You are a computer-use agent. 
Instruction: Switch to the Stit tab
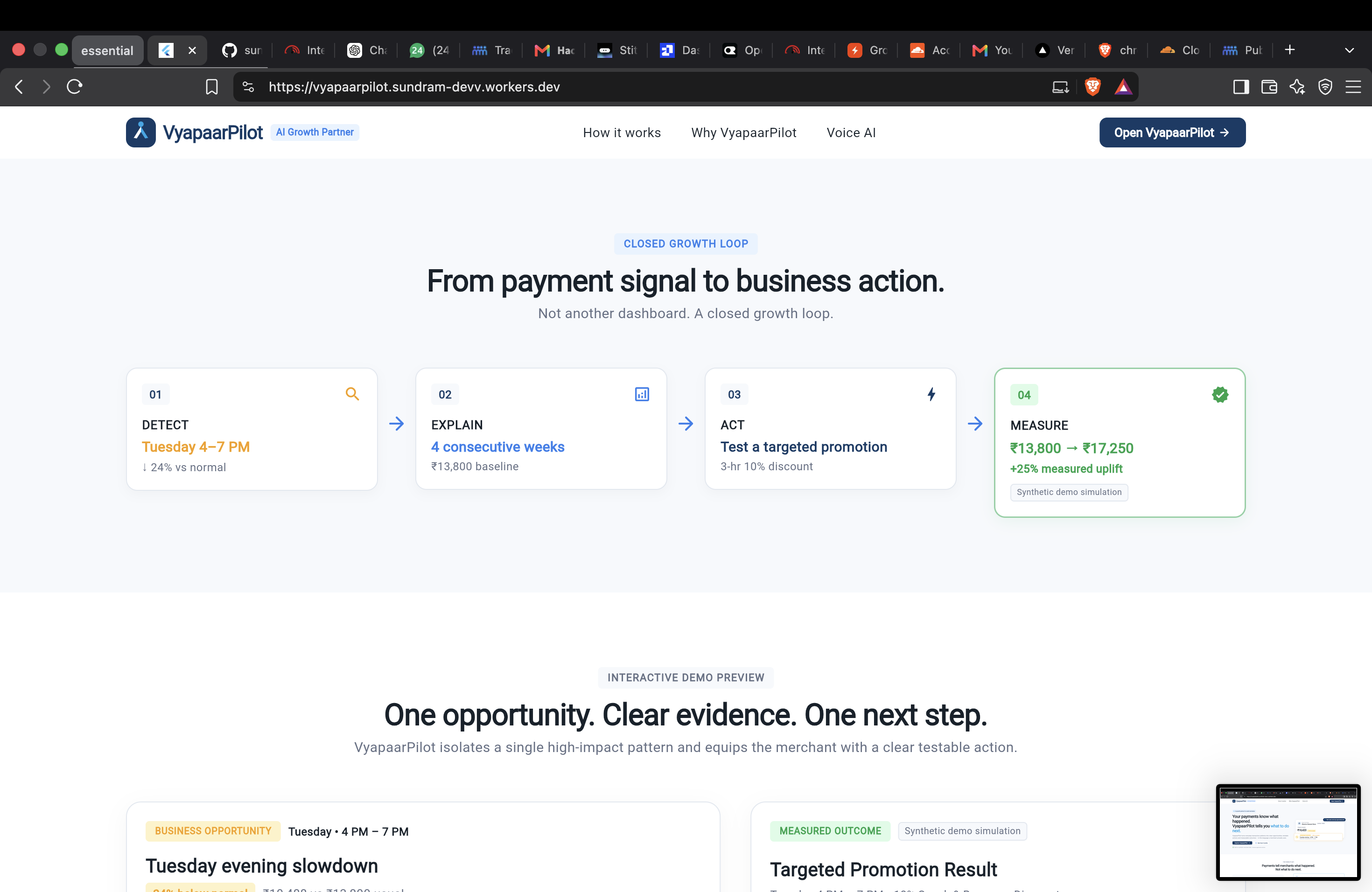tap(616, 51)
